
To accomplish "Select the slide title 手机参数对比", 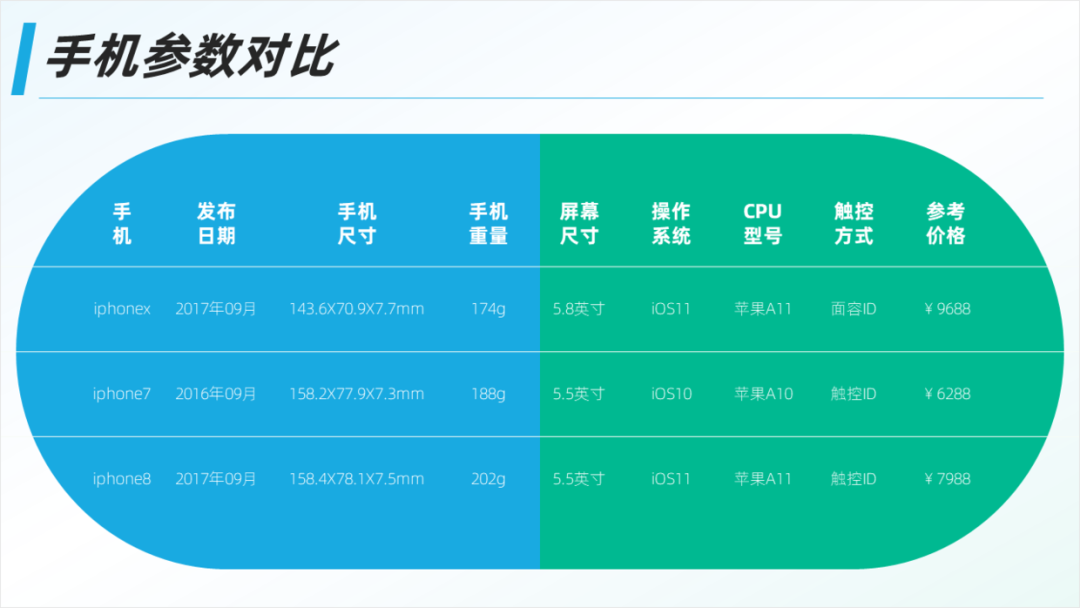I will pyautogui.click(x=191, y=56).
